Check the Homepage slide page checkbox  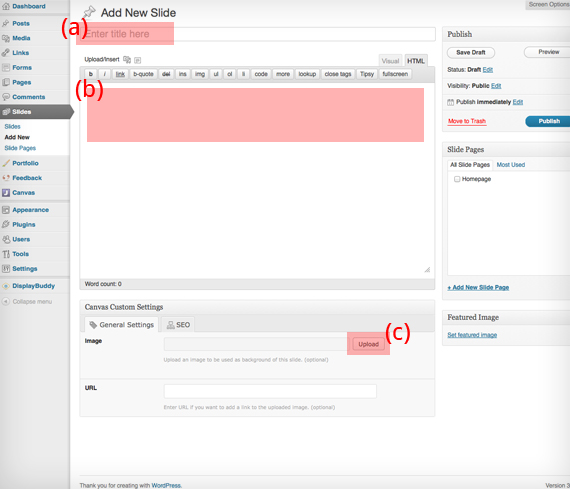[457, 179]
